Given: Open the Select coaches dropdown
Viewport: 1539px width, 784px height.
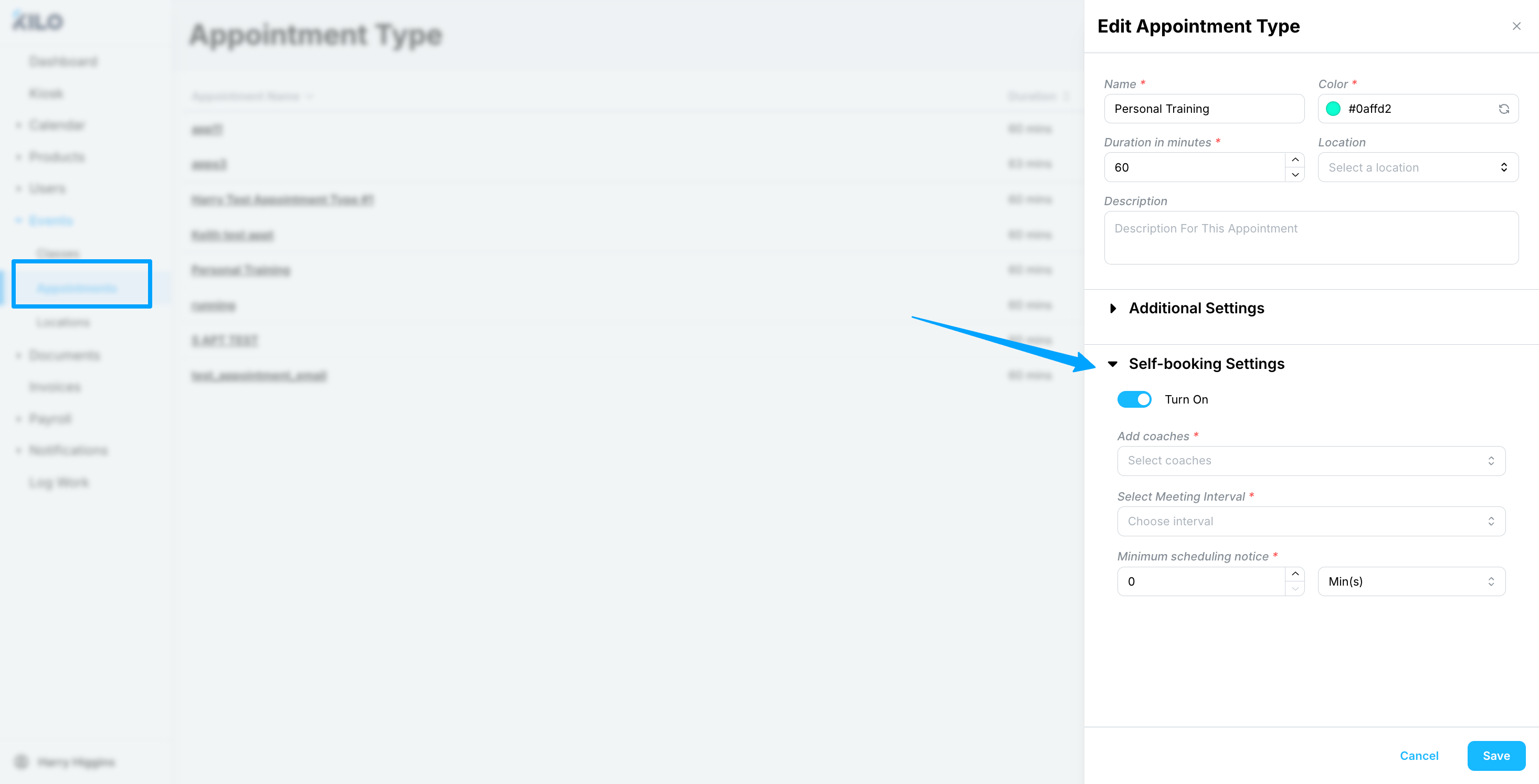Looking at the screenshot, I should (x=1311, y=461).
